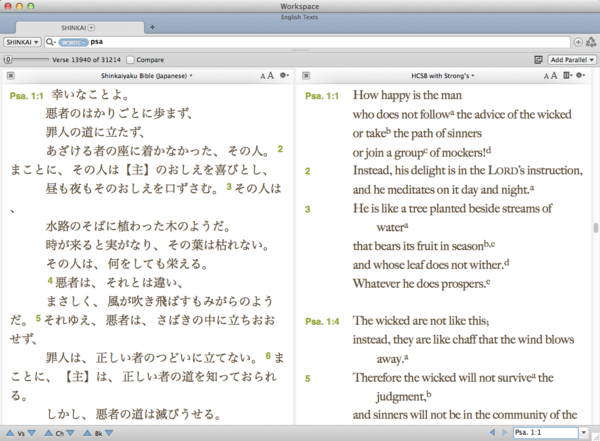Click the plus circle icon beside search

coord(578,42)
